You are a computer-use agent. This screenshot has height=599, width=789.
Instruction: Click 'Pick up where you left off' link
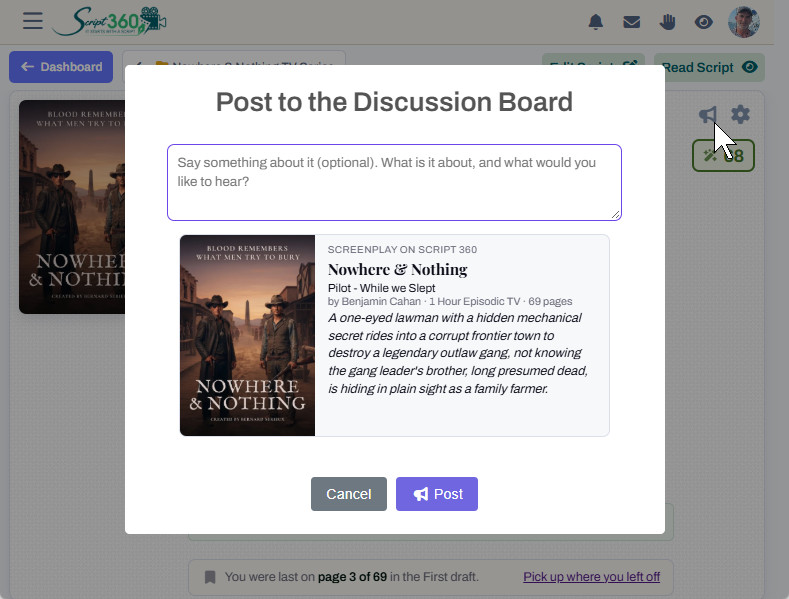click(x=591, y=577)
